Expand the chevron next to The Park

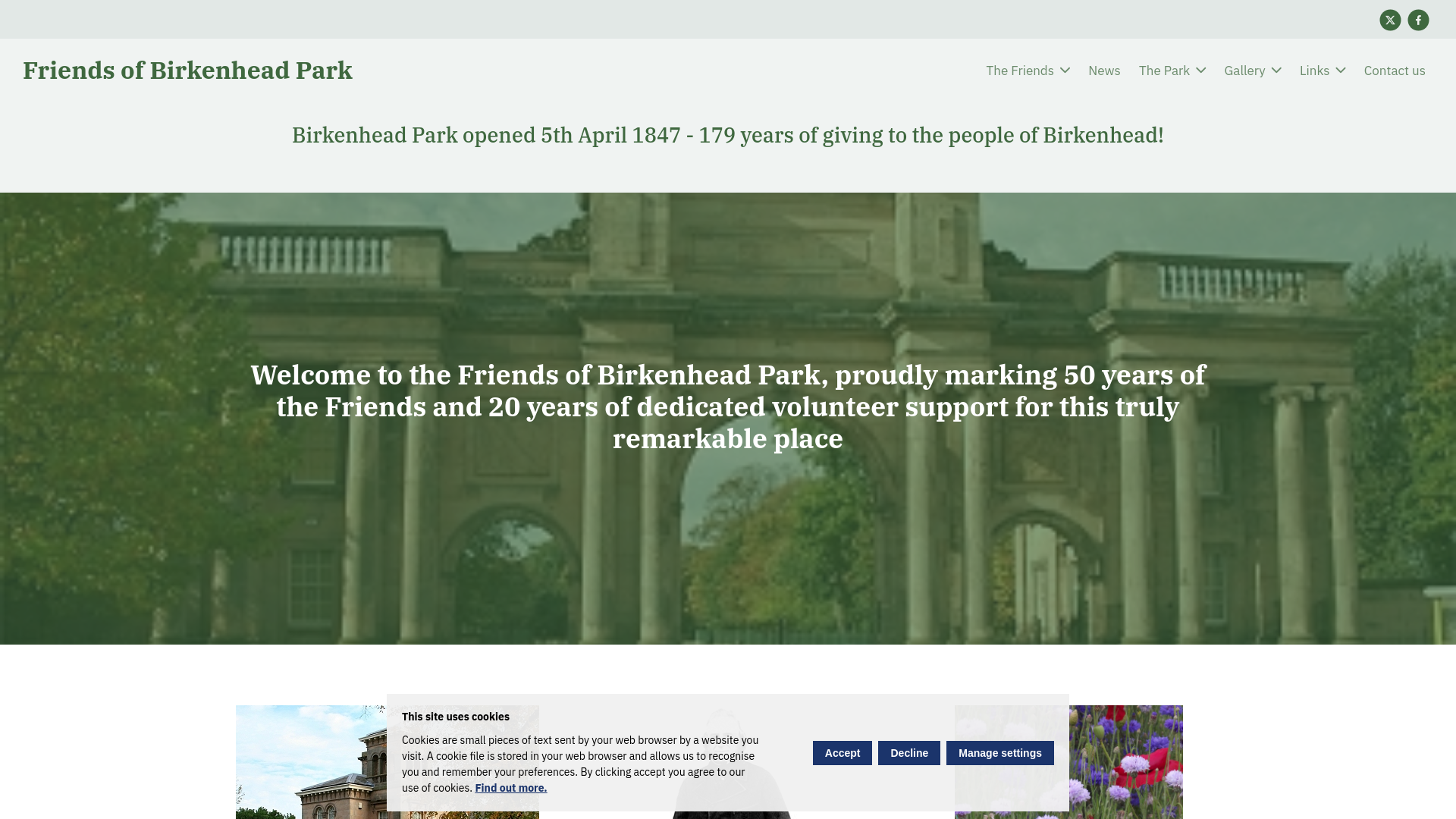1200,71
